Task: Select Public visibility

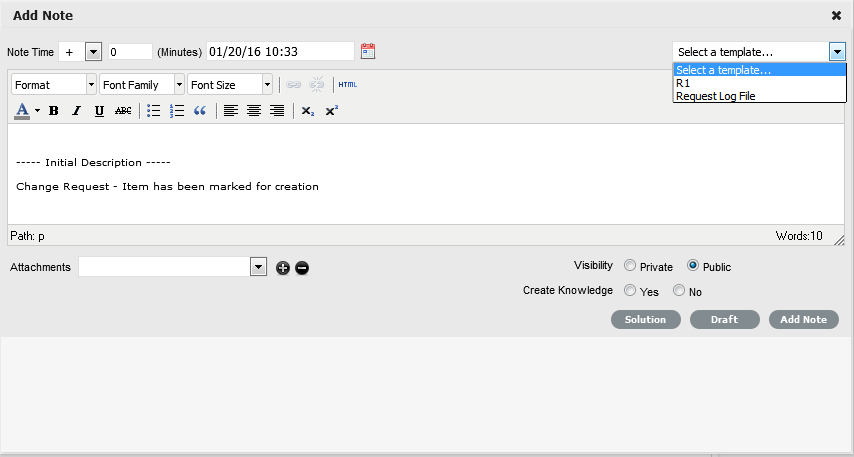Action: coord(693,265)
